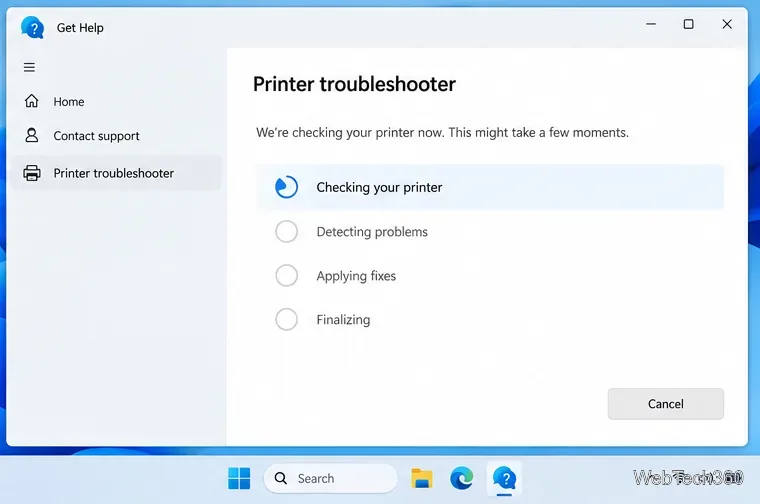Close the Get Help window
Screen dimensions: 760x504
click(x=727, y=24)
